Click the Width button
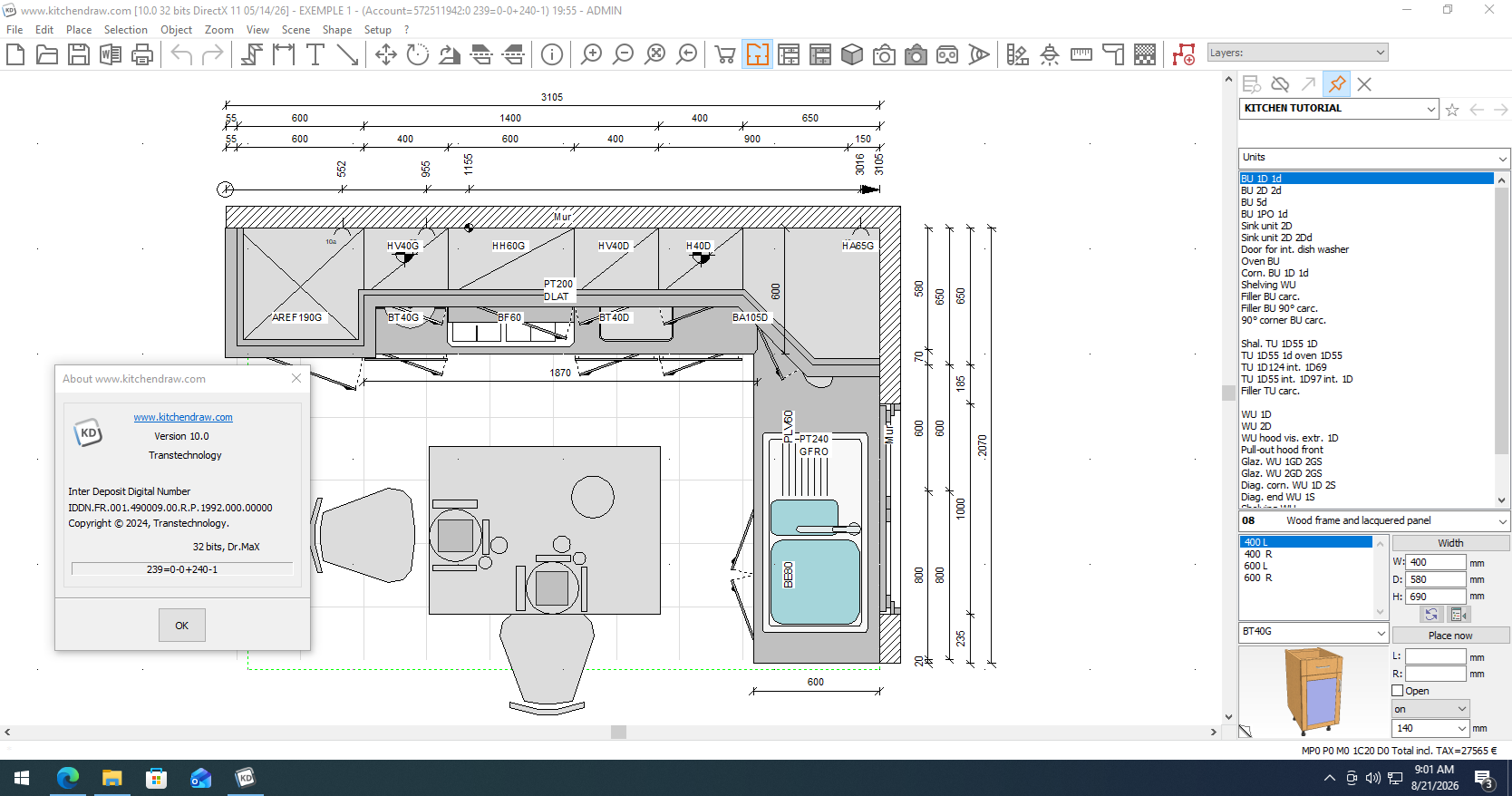The image size is (1512, 796). point(1450,543)
